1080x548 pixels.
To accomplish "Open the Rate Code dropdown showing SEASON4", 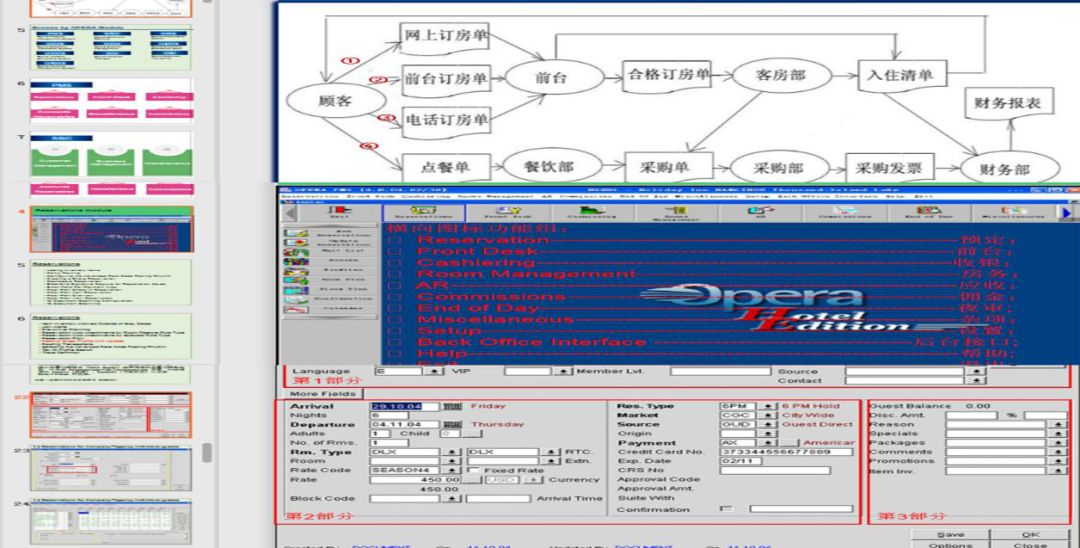I will click(x=452, y=470).
